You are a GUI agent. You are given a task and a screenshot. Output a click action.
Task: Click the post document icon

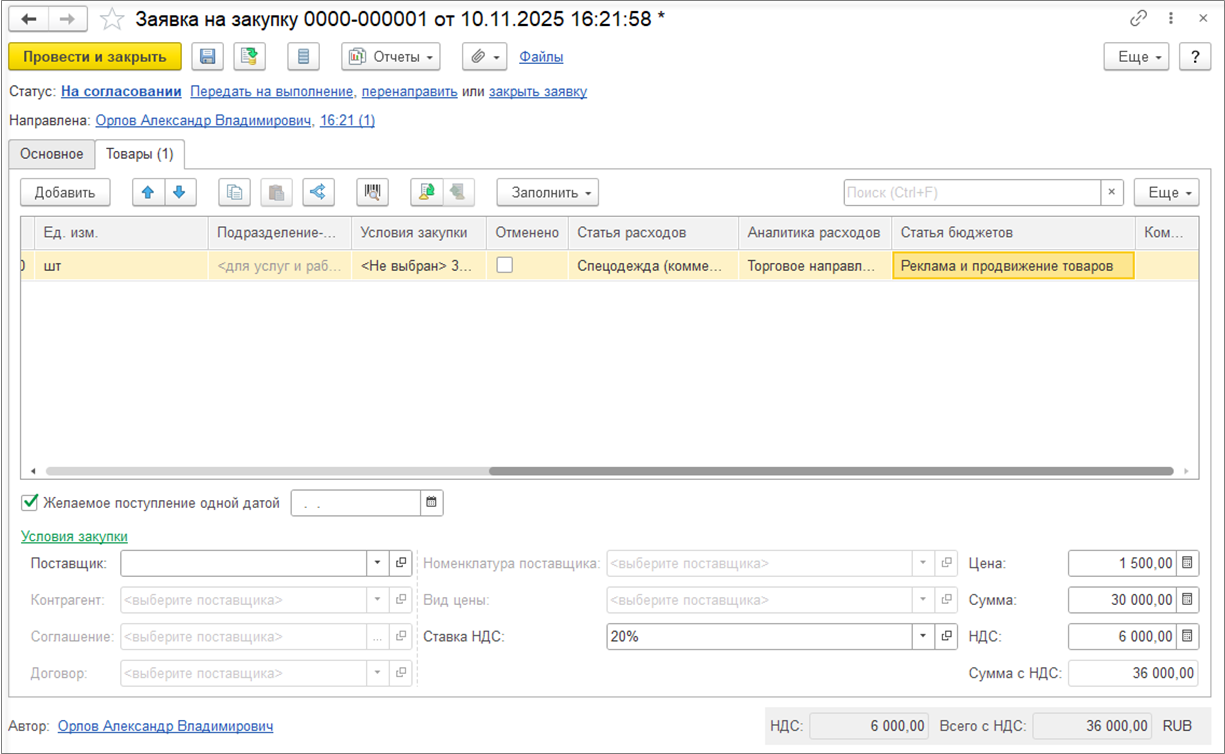[249, 57]
